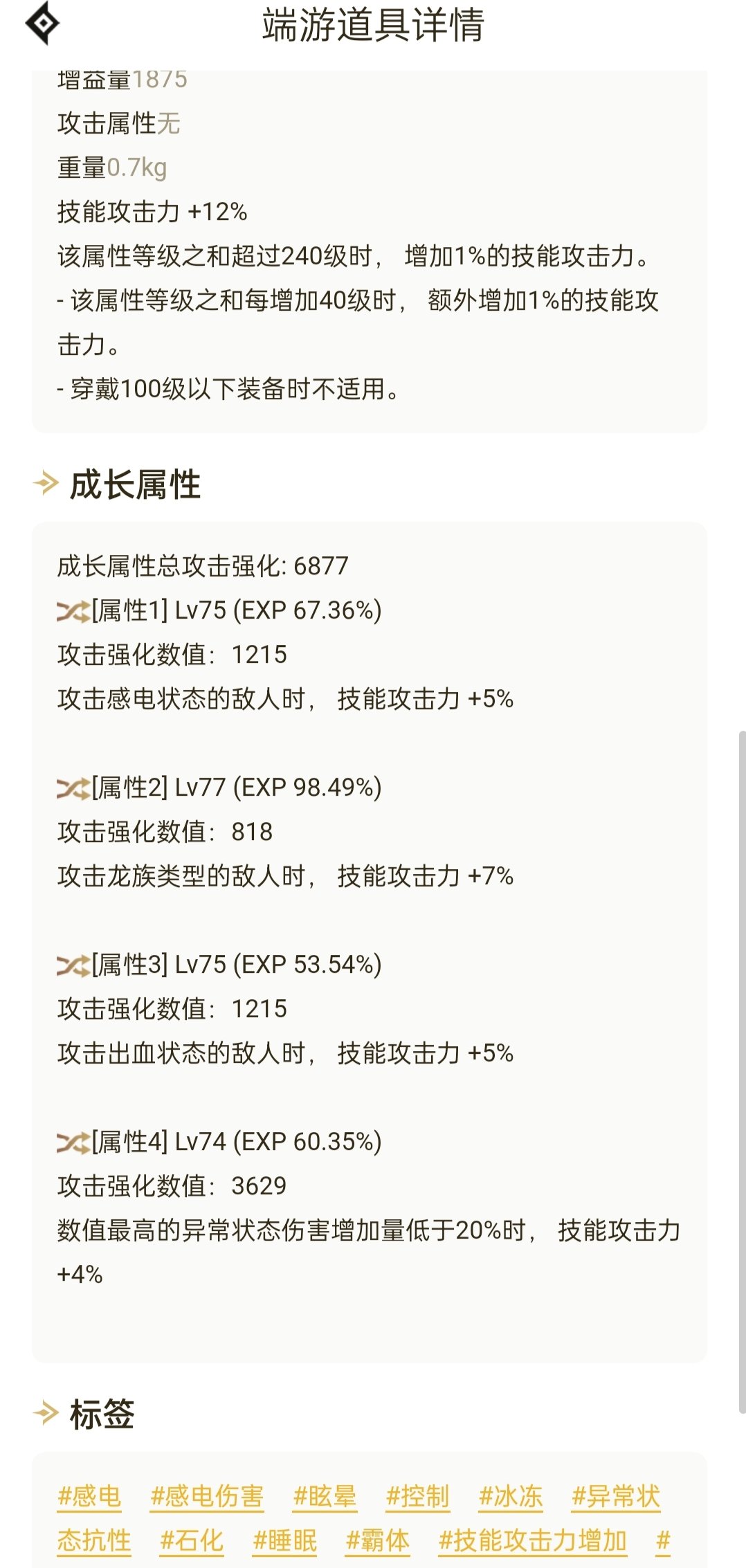746x1568 pixels.
Task: Click the arrow icon next to 成长属性
Action: click(46, 483)
